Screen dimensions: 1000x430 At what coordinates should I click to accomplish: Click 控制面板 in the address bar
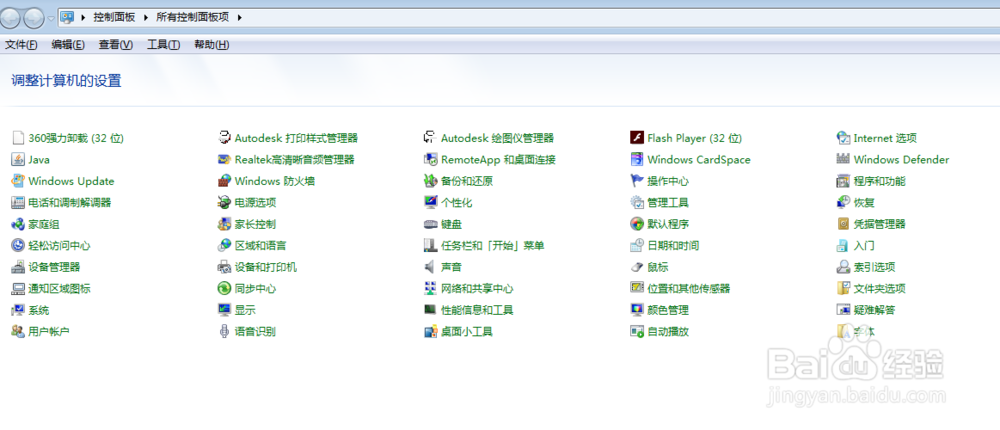pos(114,18)
